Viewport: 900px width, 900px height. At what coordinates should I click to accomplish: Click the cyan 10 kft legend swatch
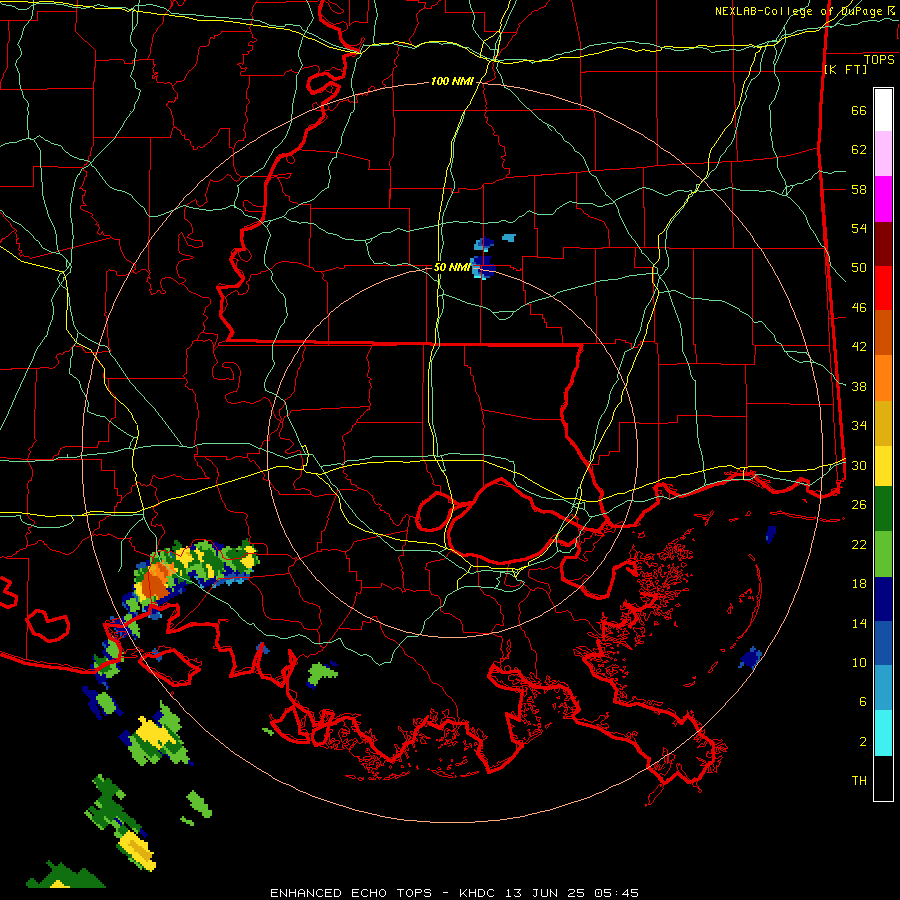(x=883, y=733)
